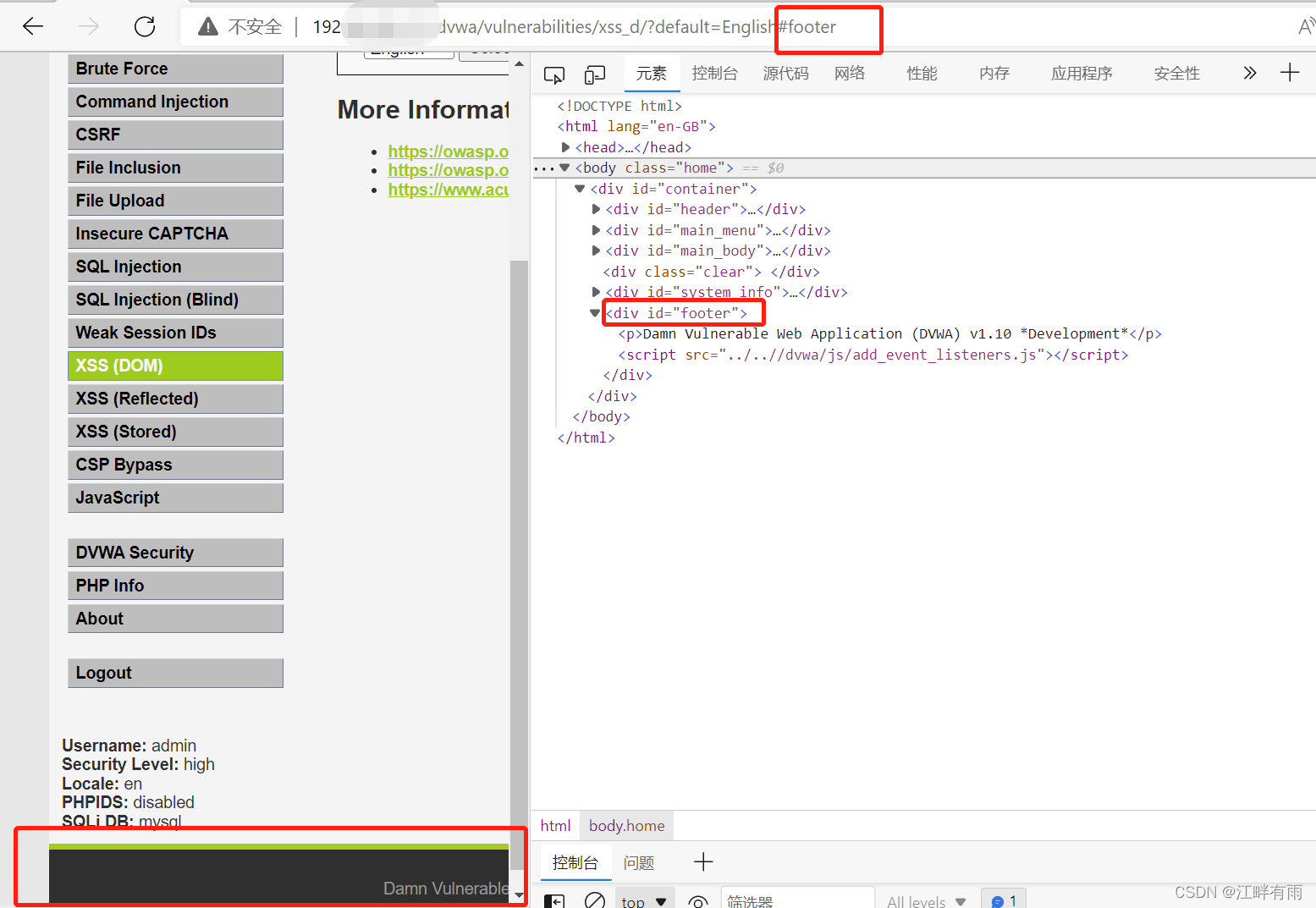
Task: Select the drawer 问题 (Issues) tab
Action: [639, 863]
